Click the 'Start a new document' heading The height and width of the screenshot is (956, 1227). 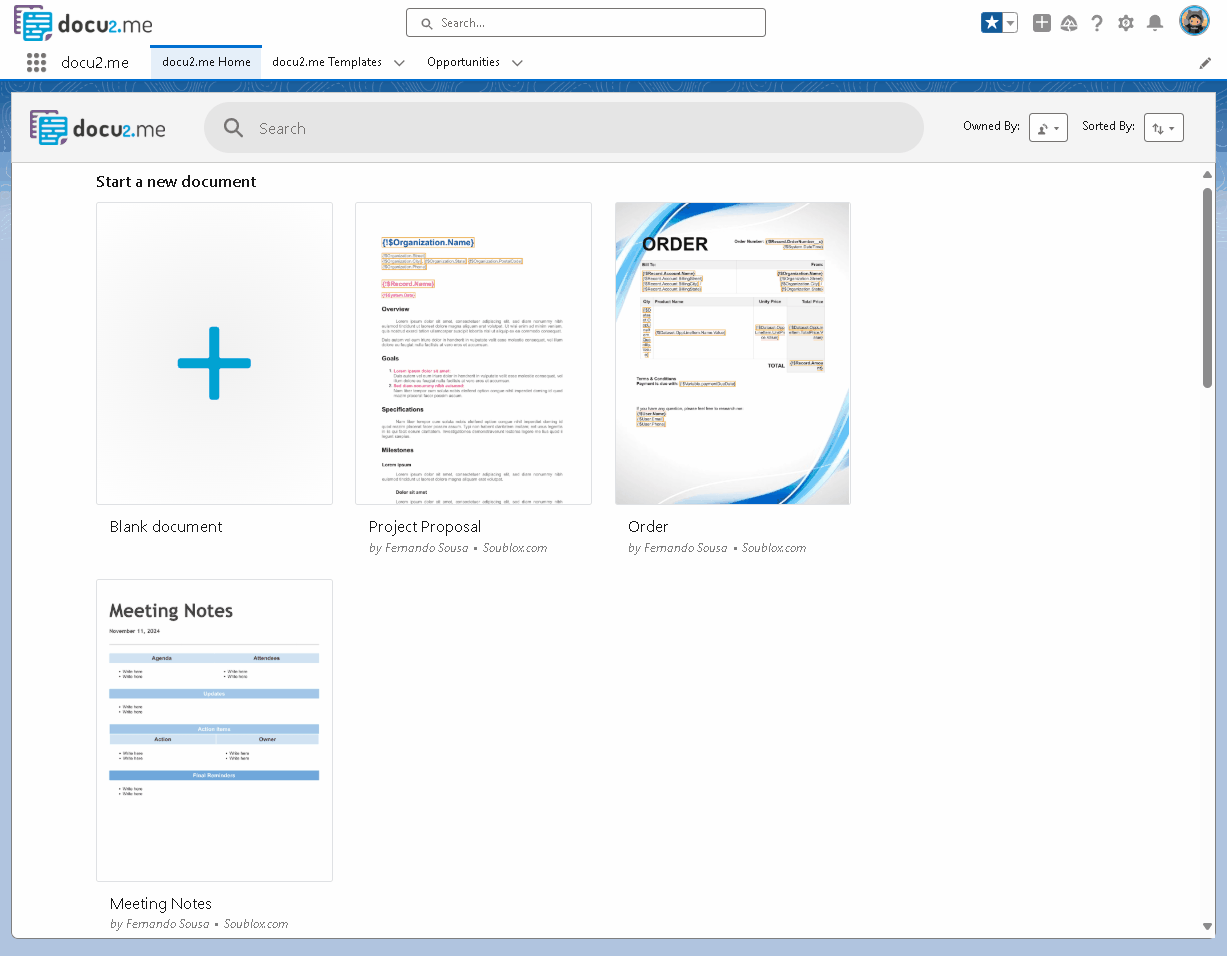[x=176, y=182]
